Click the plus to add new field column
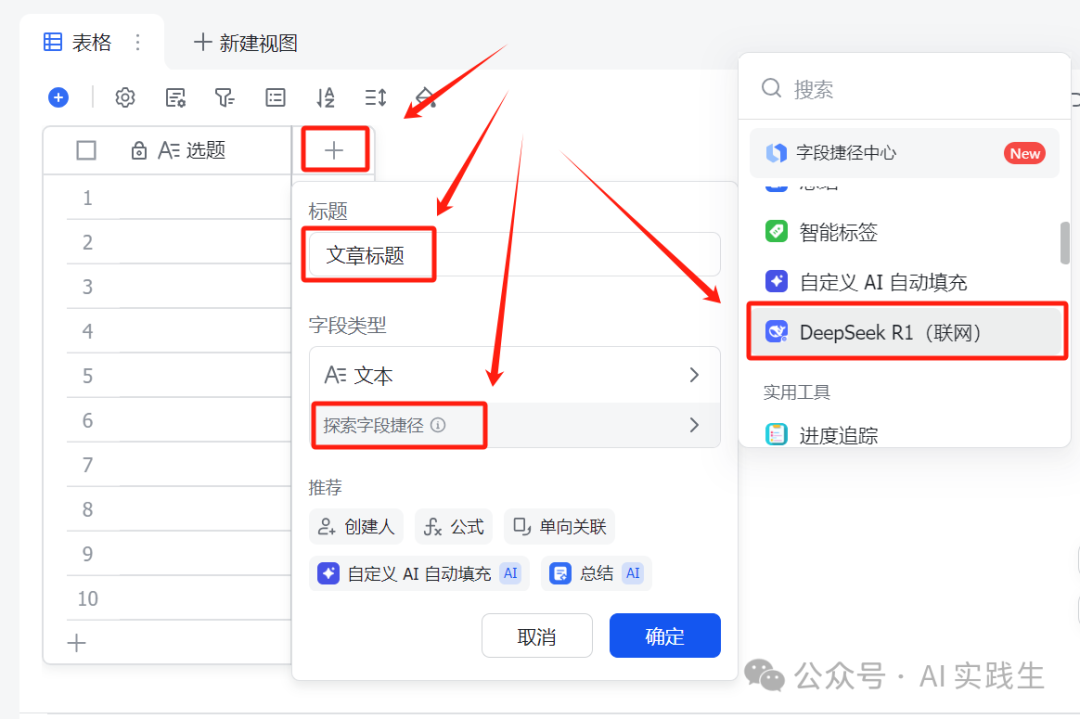1080x719 pixels. tap(334, 150)
